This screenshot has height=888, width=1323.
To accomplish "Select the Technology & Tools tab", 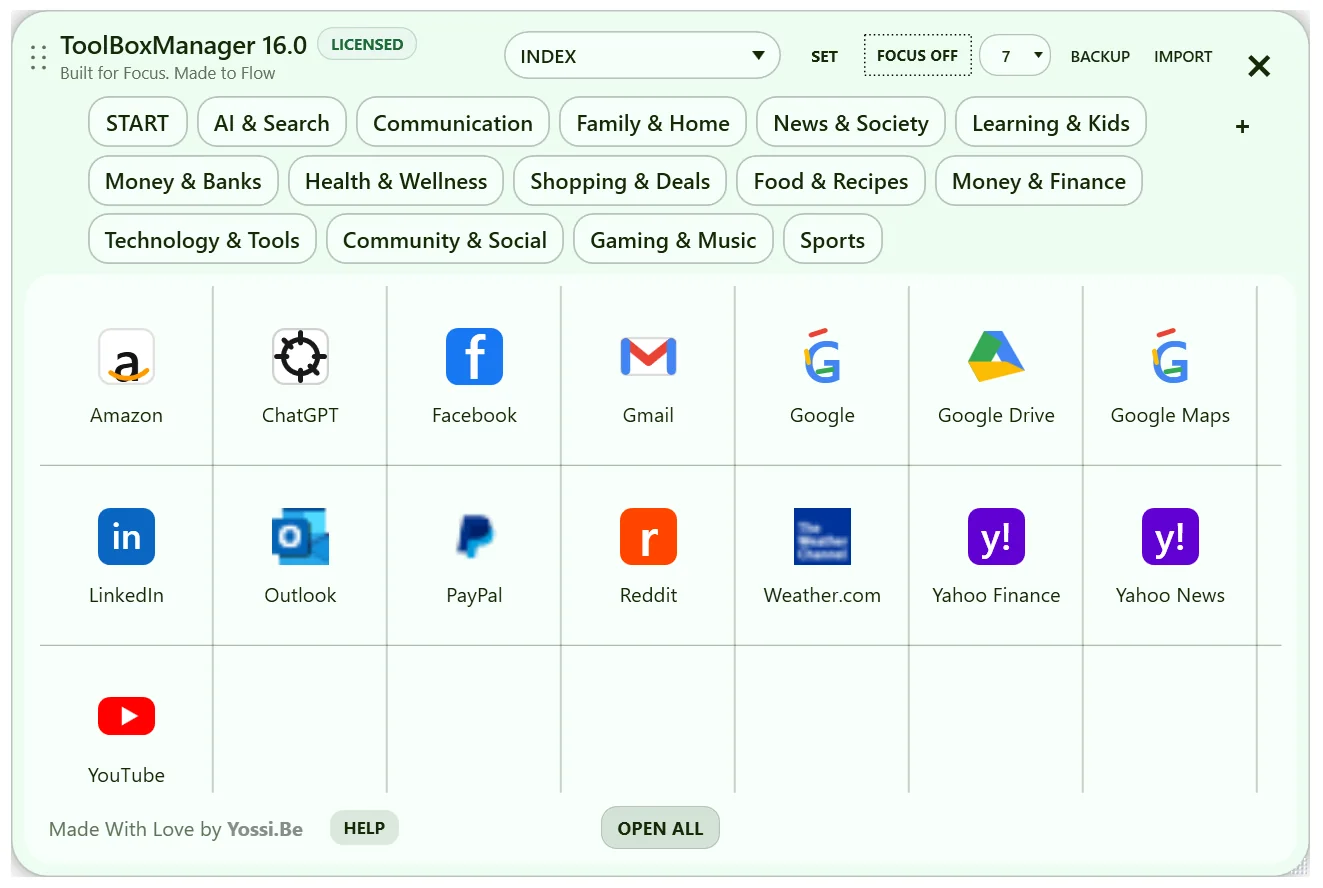I will [202, 240].
